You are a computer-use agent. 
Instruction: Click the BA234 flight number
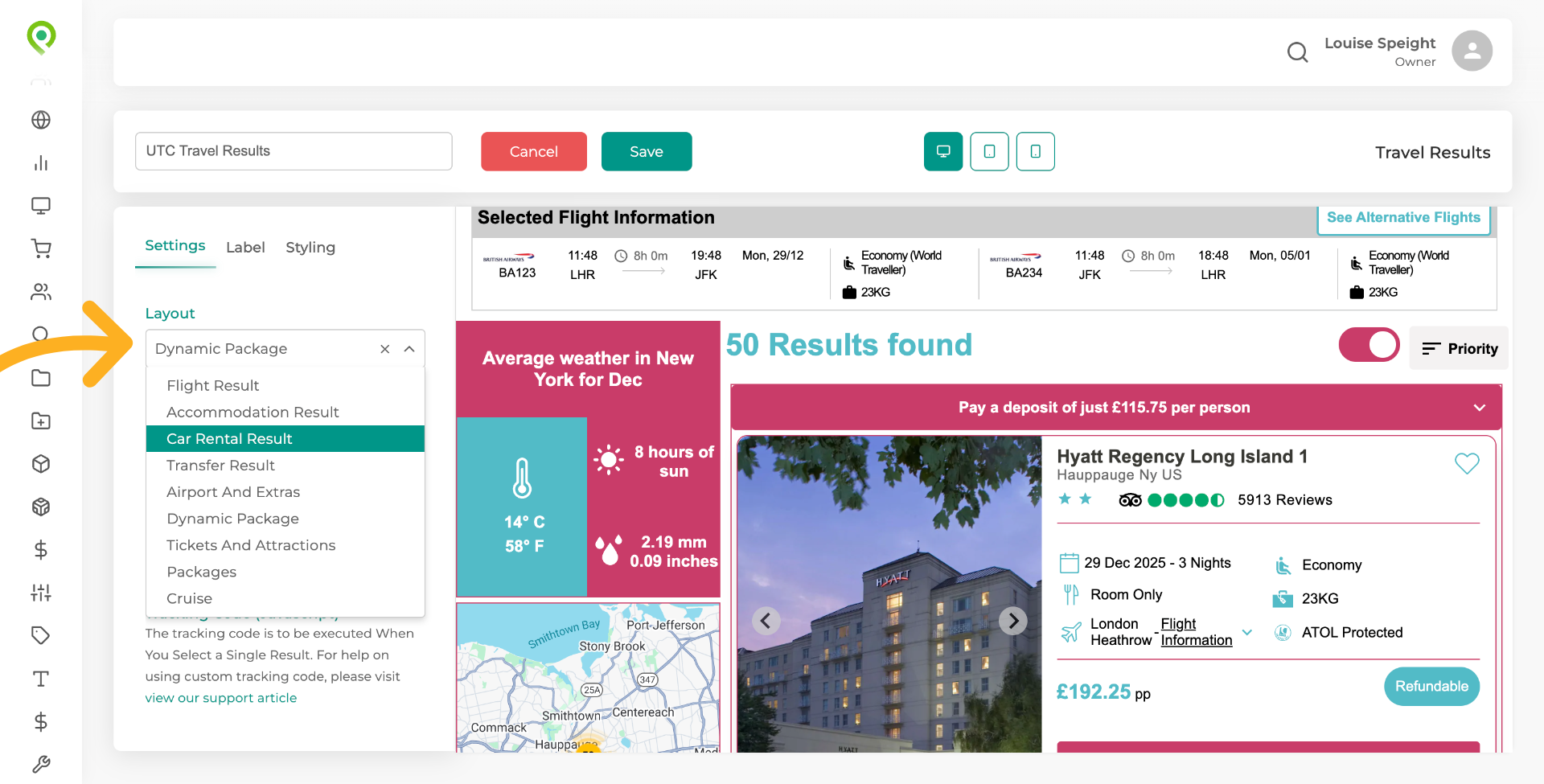[1024, 273]
